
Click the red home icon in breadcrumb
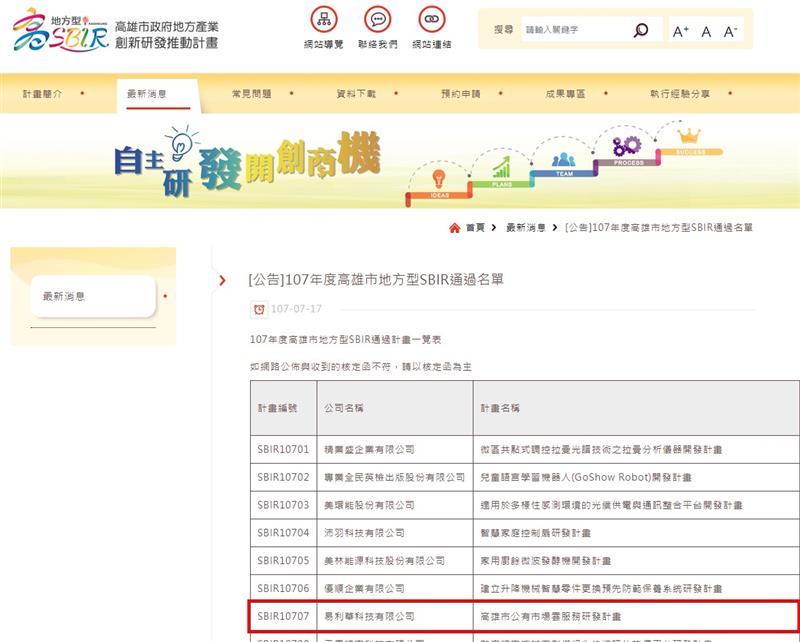point(455,228)
